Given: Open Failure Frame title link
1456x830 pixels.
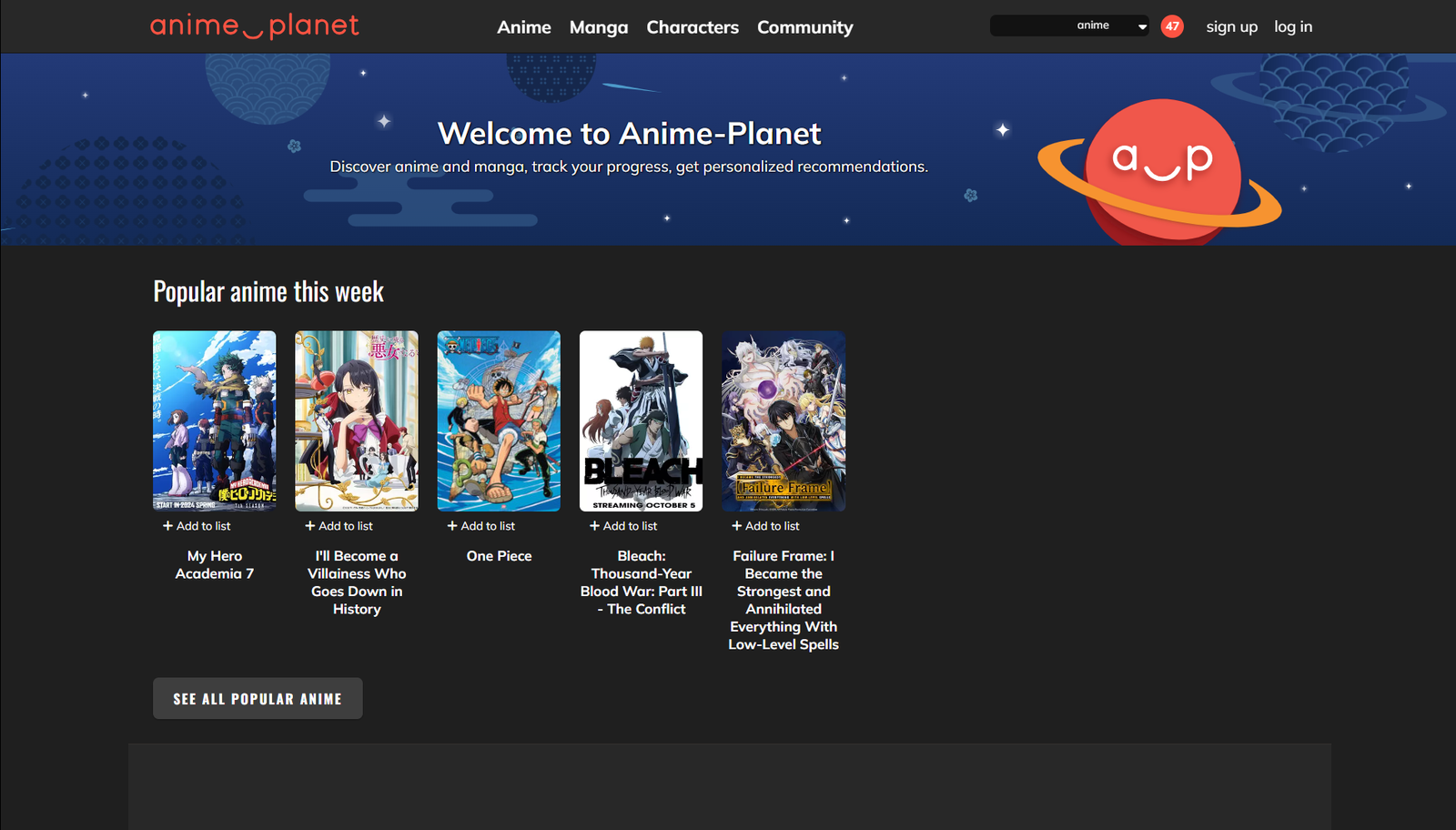Looking at the screenshot, I should (x=784, y=600).
